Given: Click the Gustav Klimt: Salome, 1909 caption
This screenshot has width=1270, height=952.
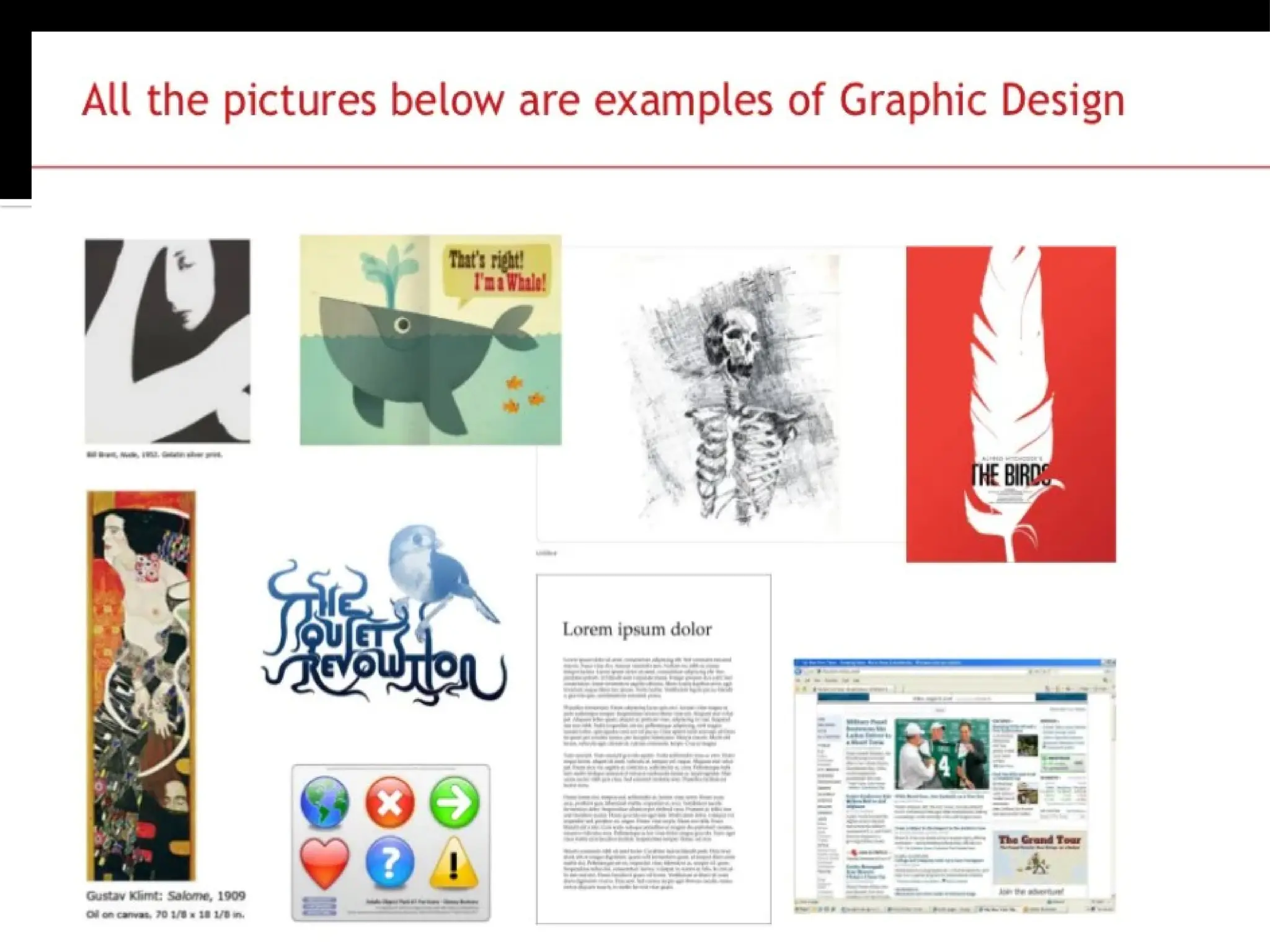Looking at the screenshot, I should coord(166,896).
